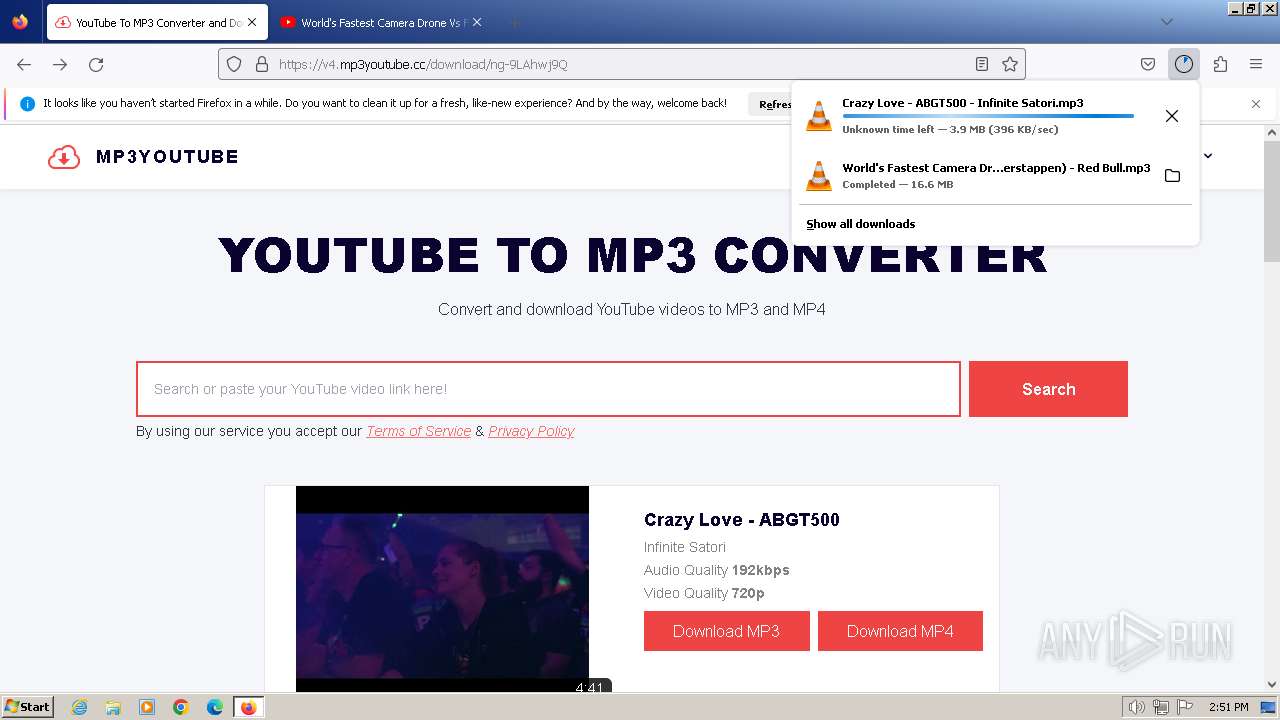Click the Firefox back arrow
Image resolution: width=1280 pixels, height=720 pixels.
tap(24, 64)
